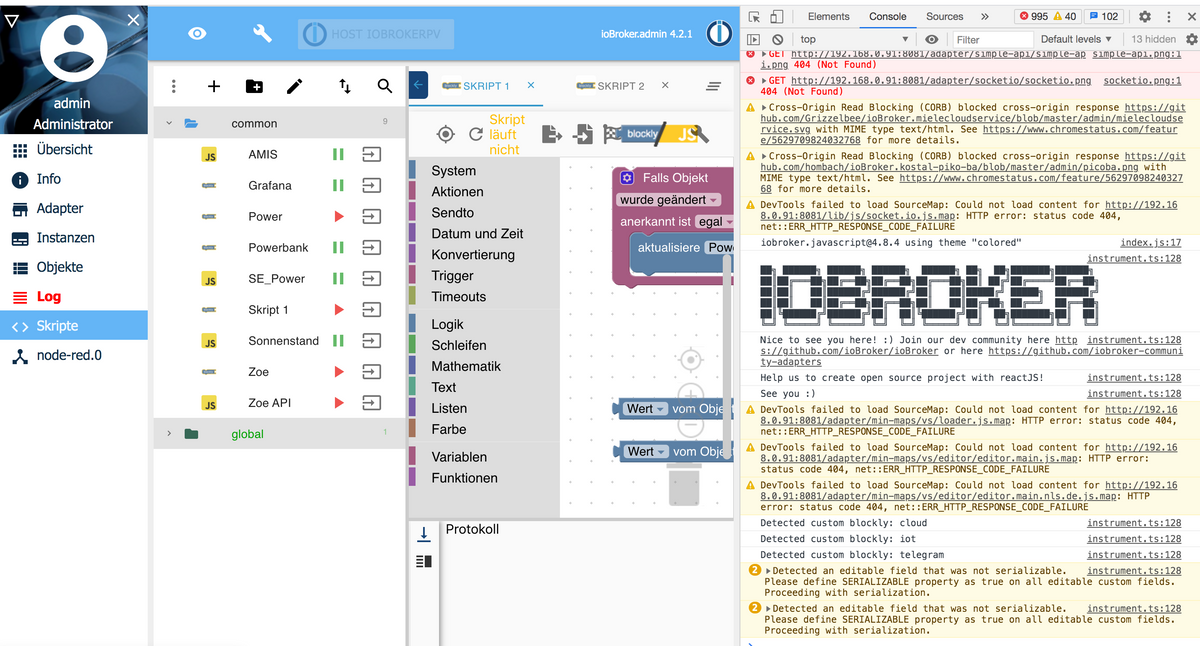Screen dimensions: 1200x646
Task: Click the errors and warnings counter badge
Action: click(1048, 17)
